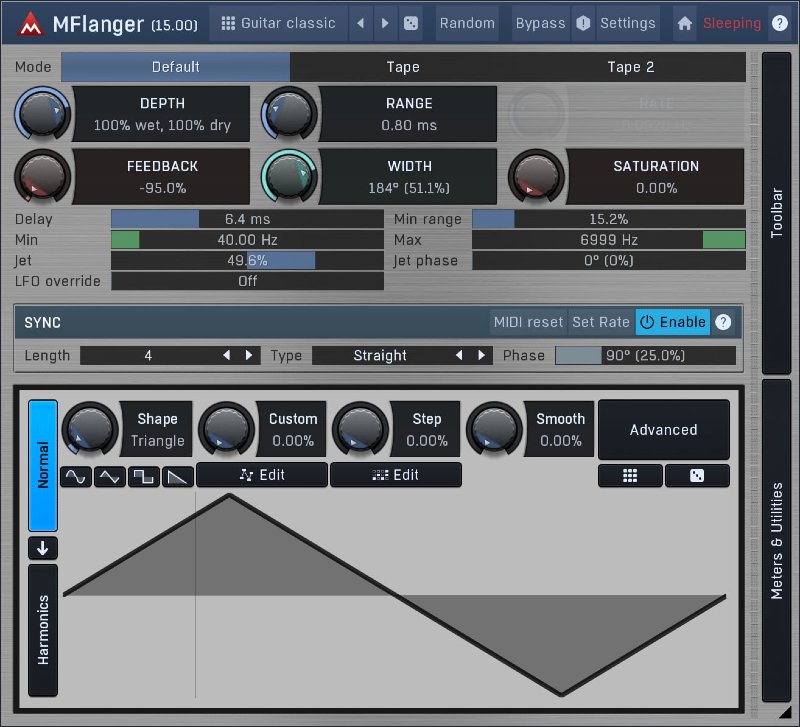Toggle LFO override Off field
Screen dimensions: 800x727
click(247, 281)
